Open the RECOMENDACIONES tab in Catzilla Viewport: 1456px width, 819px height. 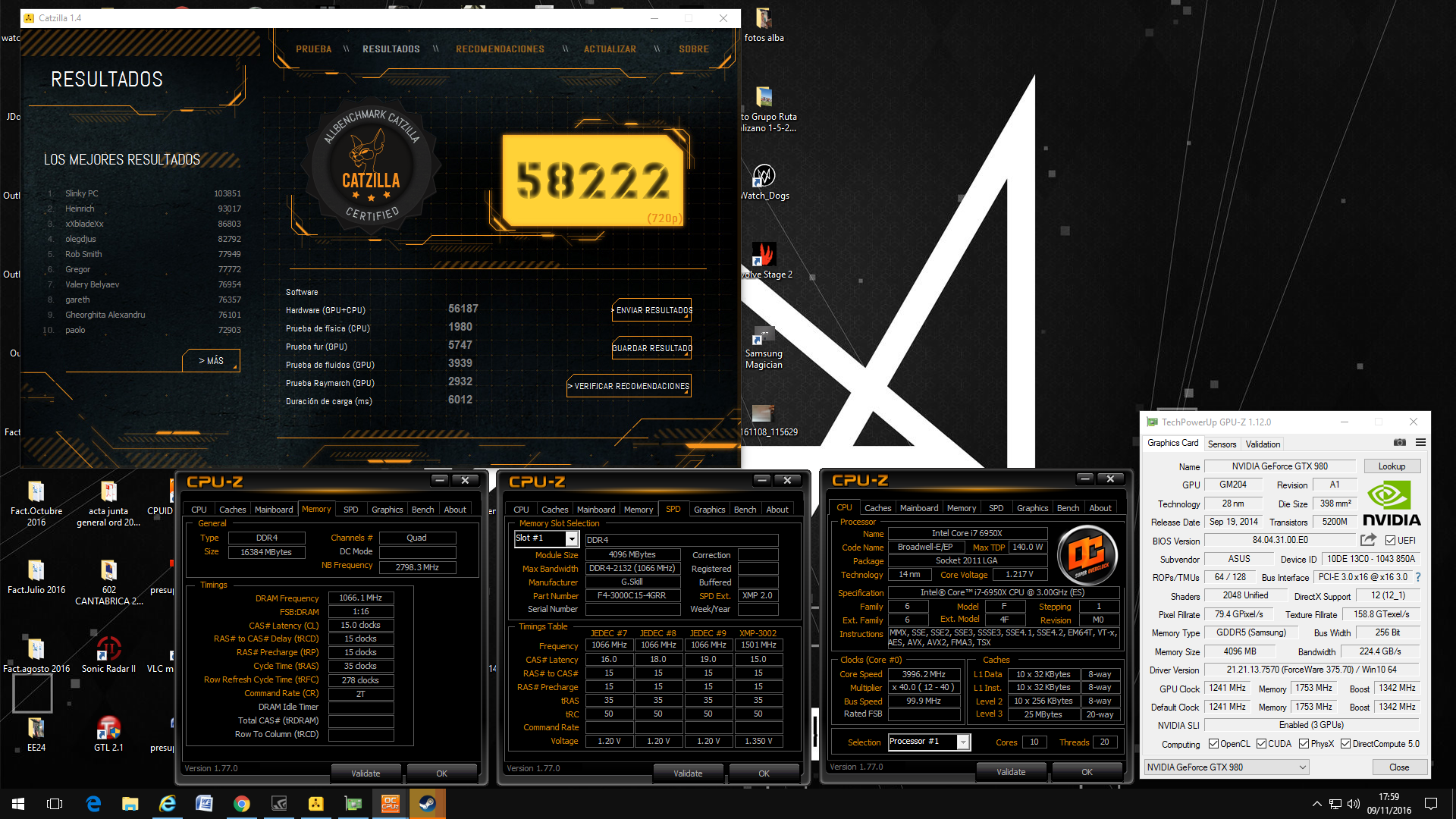(500, 49)
